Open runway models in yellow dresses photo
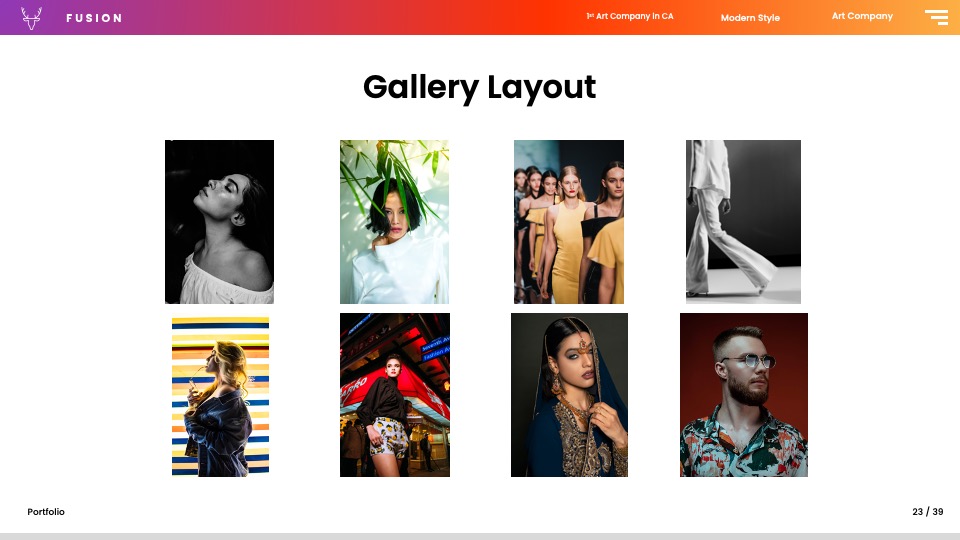Image resolution: width=960 pixels, height=540 pixels. [x=569, y=222]
